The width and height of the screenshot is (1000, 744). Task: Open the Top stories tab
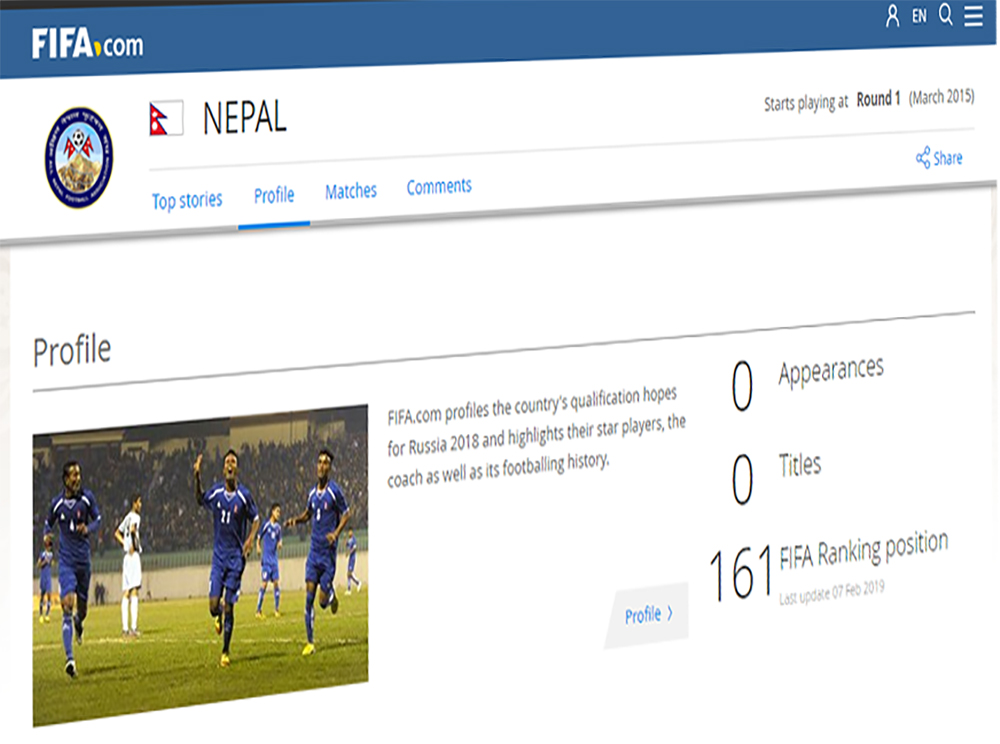(187, 200)
